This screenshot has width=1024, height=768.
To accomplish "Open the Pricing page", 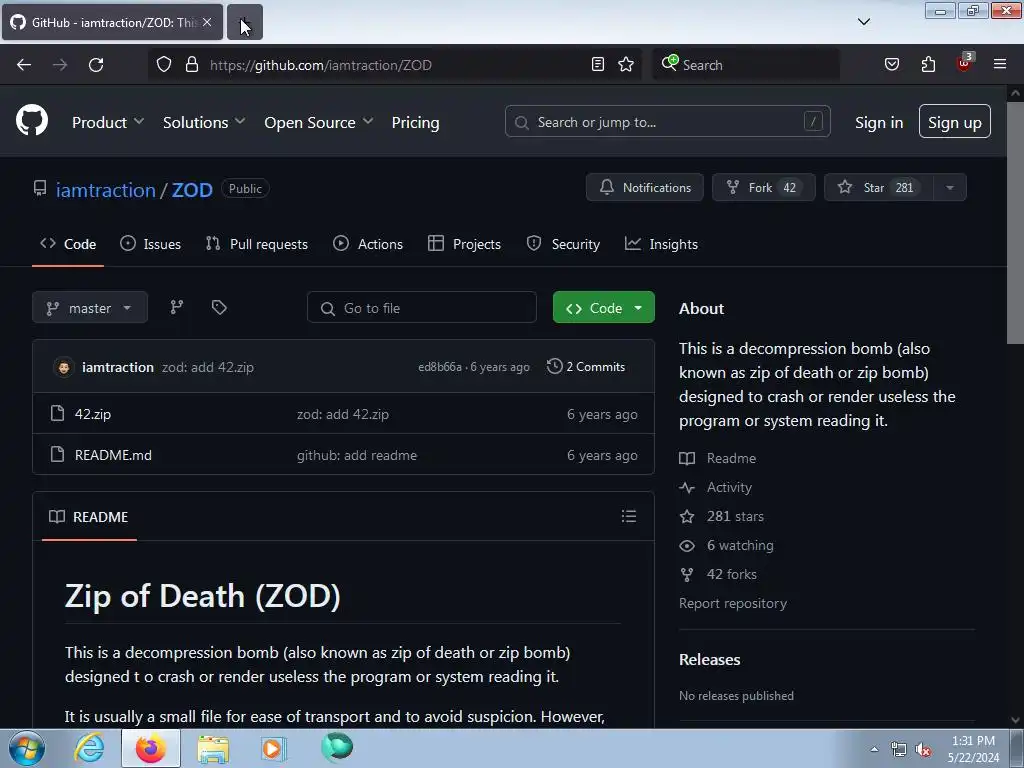I will (x=415, y=122).
